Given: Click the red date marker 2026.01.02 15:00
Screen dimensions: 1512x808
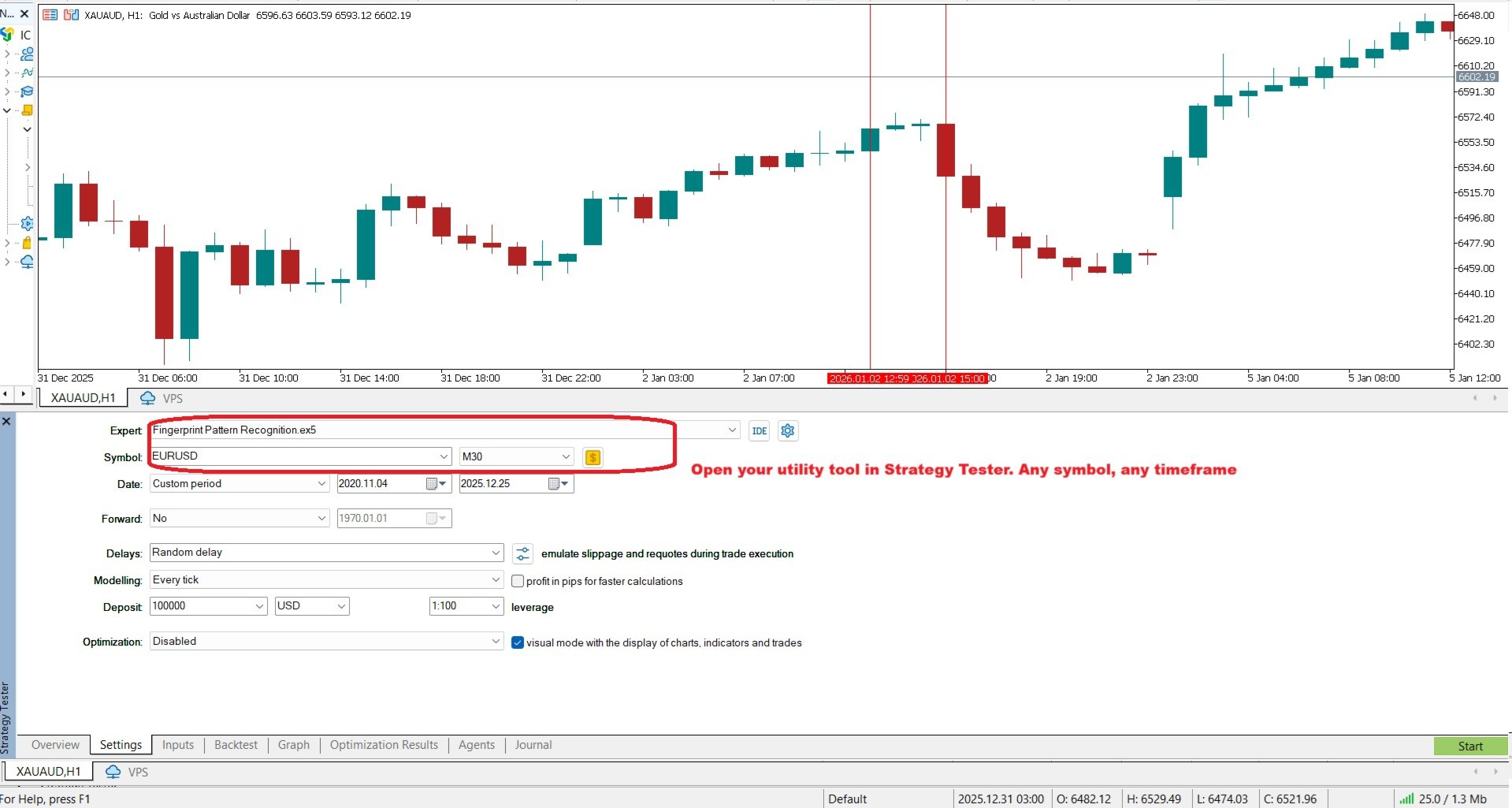Looking at the screenshot, I should coord(949,378).
